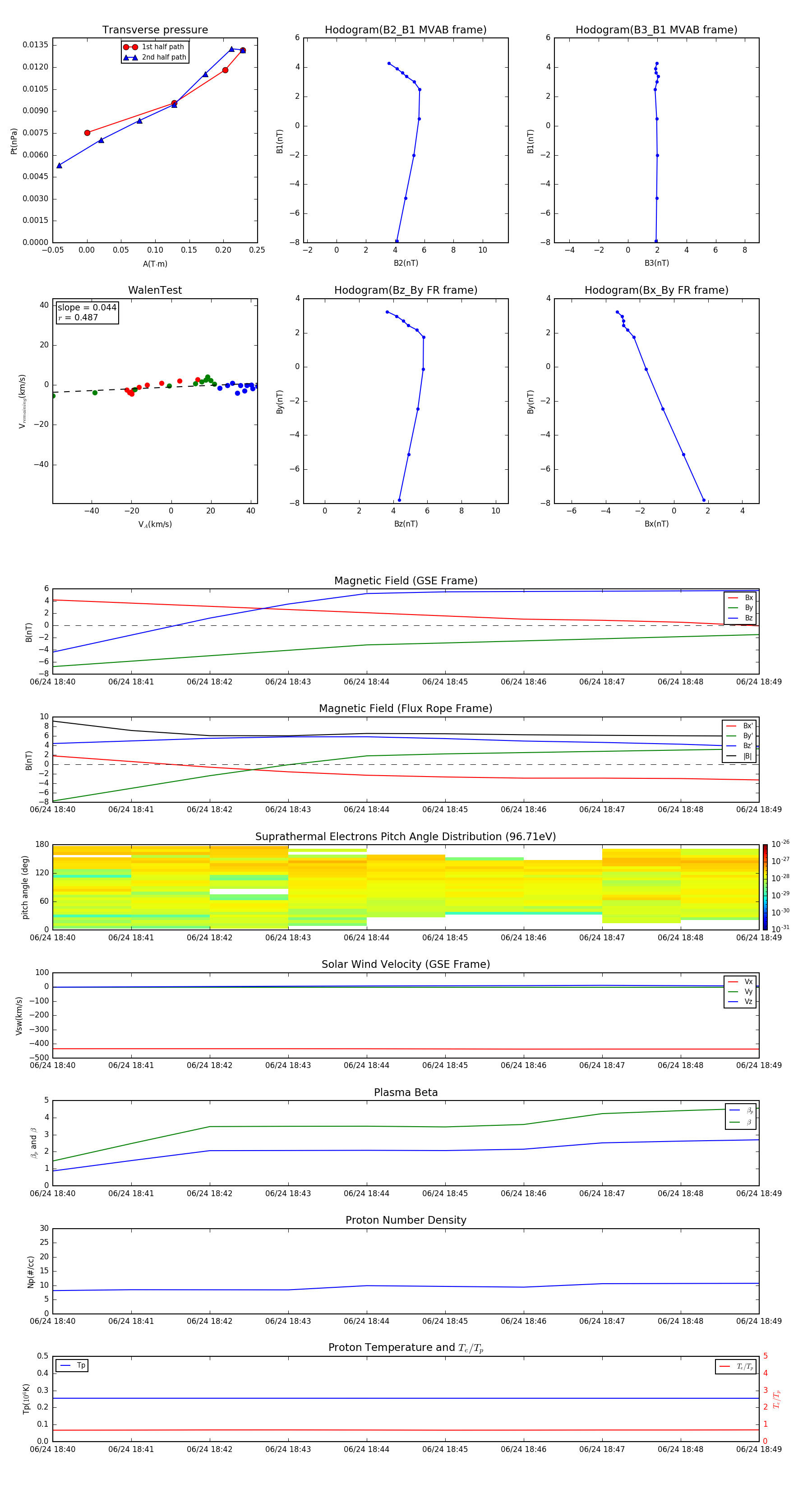This screenshot has height=1489, width=812.
Task: Click the first red circle in transverse pressure plot
Action: coord(87,133)
